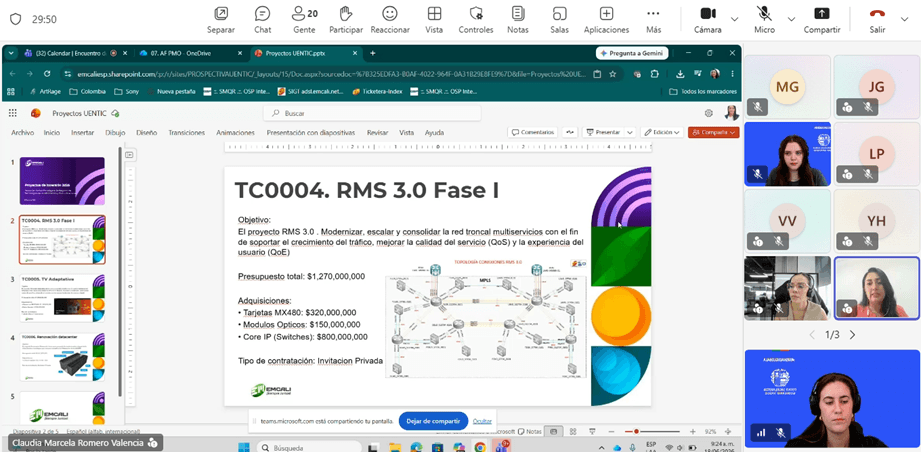Open Aplicaciones in meeting toolbar
This screenshot has height=452, width=921.
click(x=606, y=19)
